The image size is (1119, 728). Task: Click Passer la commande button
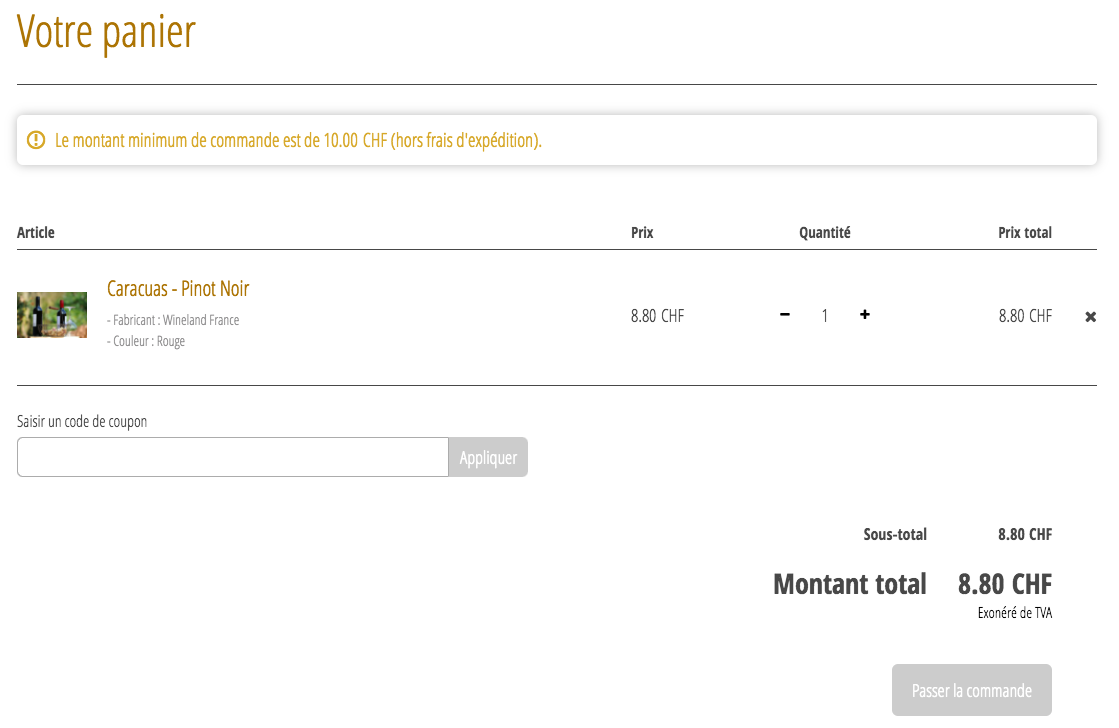coord(971,690)
